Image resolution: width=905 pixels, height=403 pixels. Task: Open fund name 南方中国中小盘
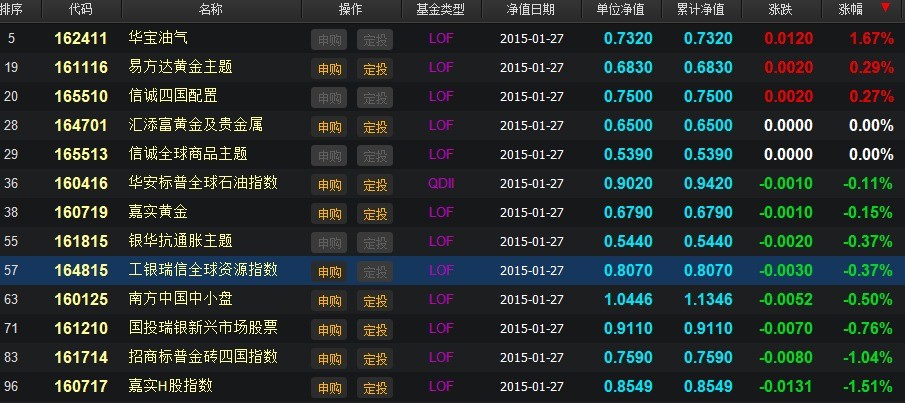click(180, 298)
